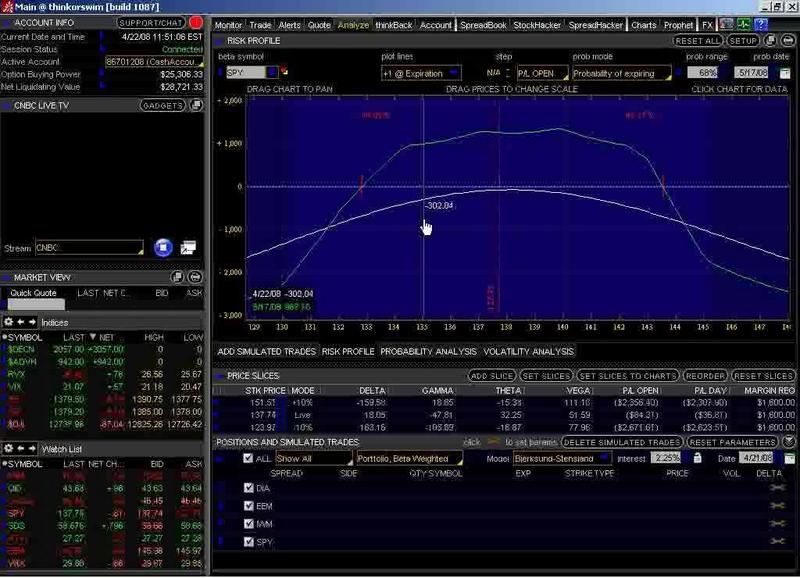Click the Interest 2.25% field

click(x=667, y=458)
